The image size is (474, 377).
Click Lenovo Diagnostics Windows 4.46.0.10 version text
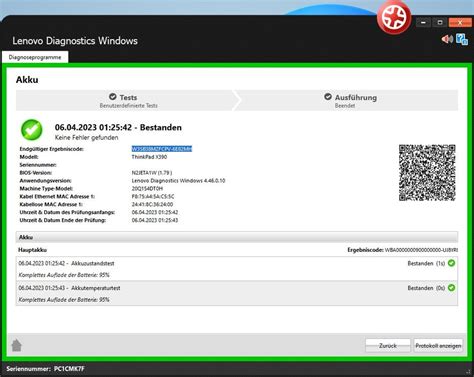178,181
